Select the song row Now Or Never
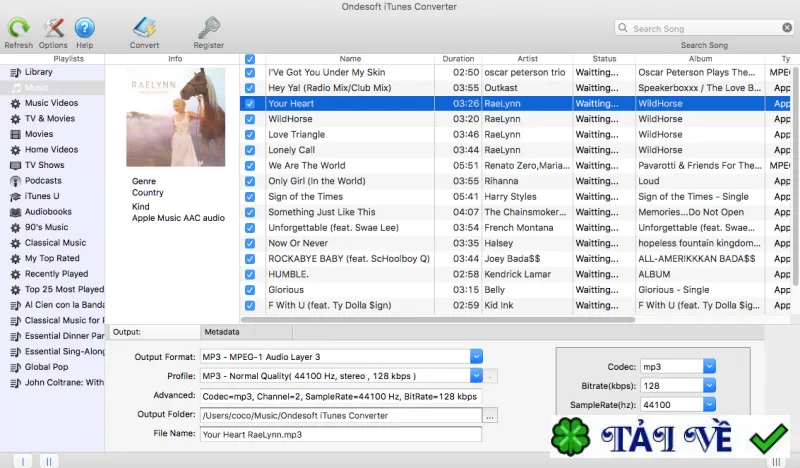This screenshot has width=800, height=468. point(515,243)
